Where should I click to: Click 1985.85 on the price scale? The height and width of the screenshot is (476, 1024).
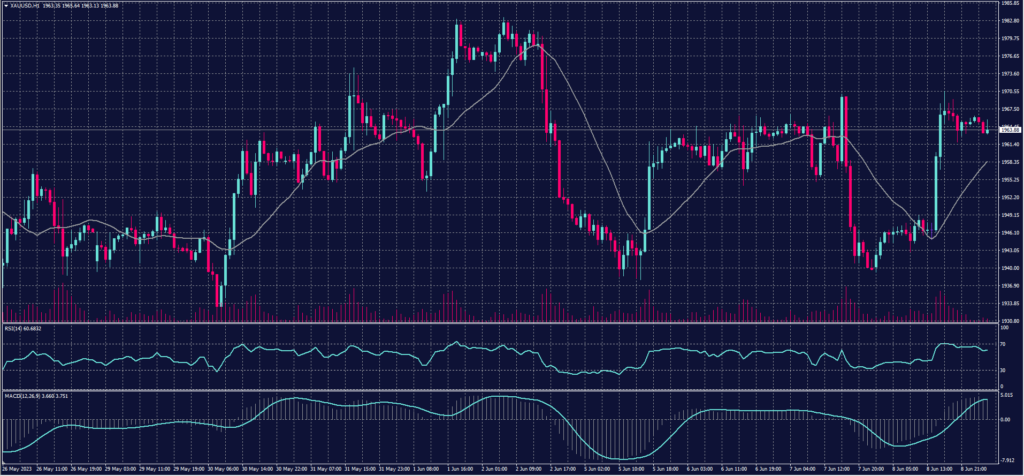(1009, 4)
